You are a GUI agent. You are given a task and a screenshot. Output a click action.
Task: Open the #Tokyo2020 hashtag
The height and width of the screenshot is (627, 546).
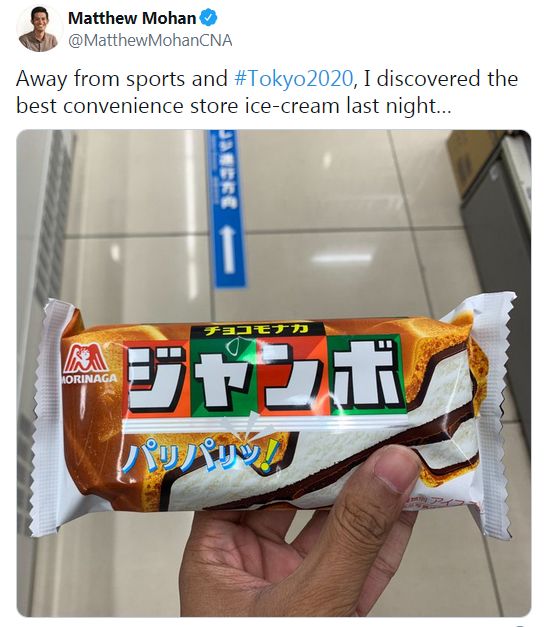(x=293, y=78)
